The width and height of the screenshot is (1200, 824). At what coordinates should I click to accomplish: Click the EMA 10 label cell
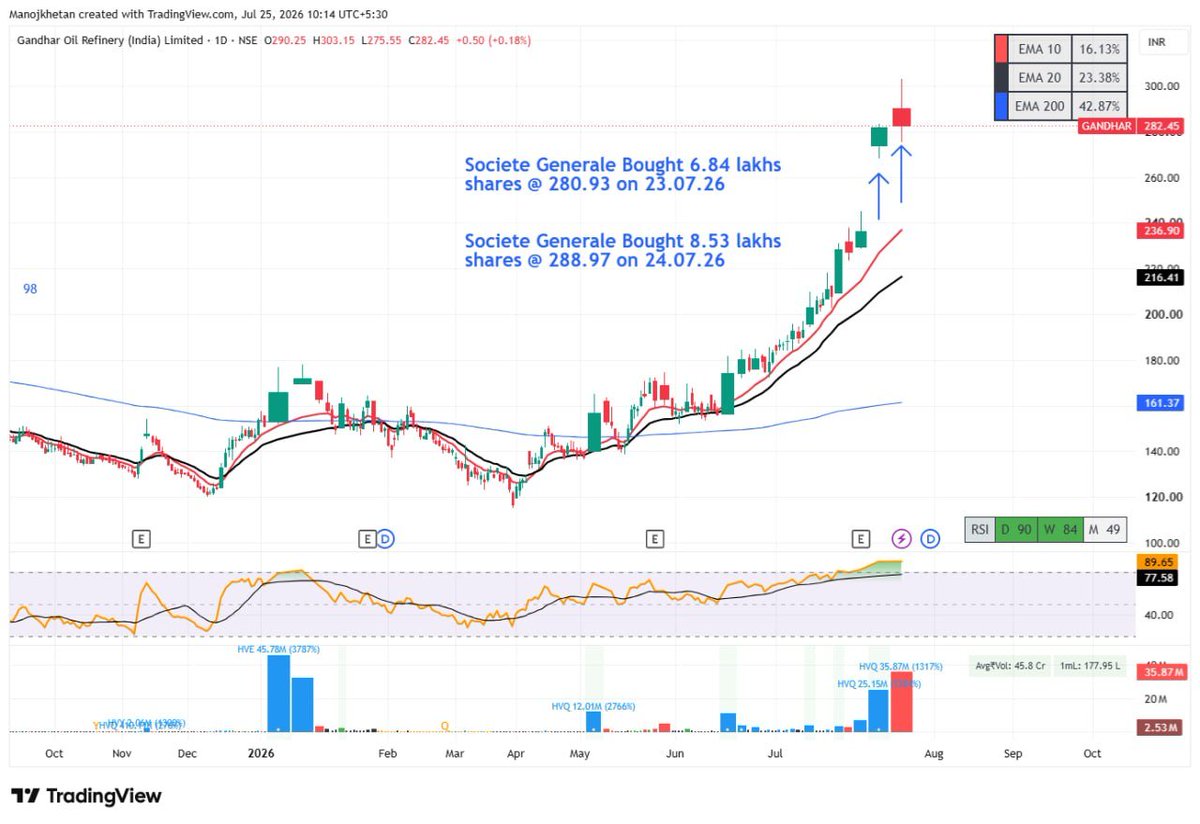[x=1040, y=48]
